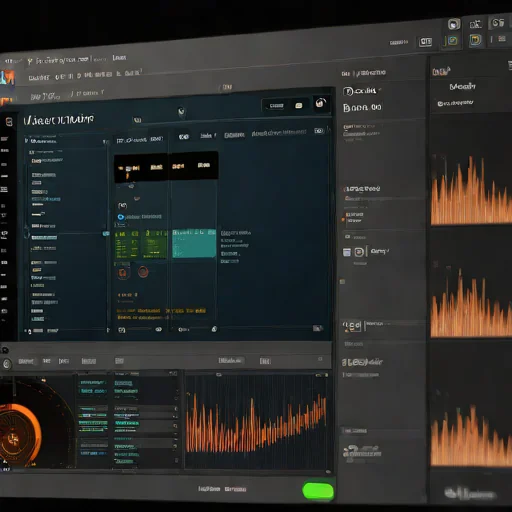The width and height of the screenshot is (512, 512).
Task: Open the dropdown next to the square icons in right panel
Action: 380,251
